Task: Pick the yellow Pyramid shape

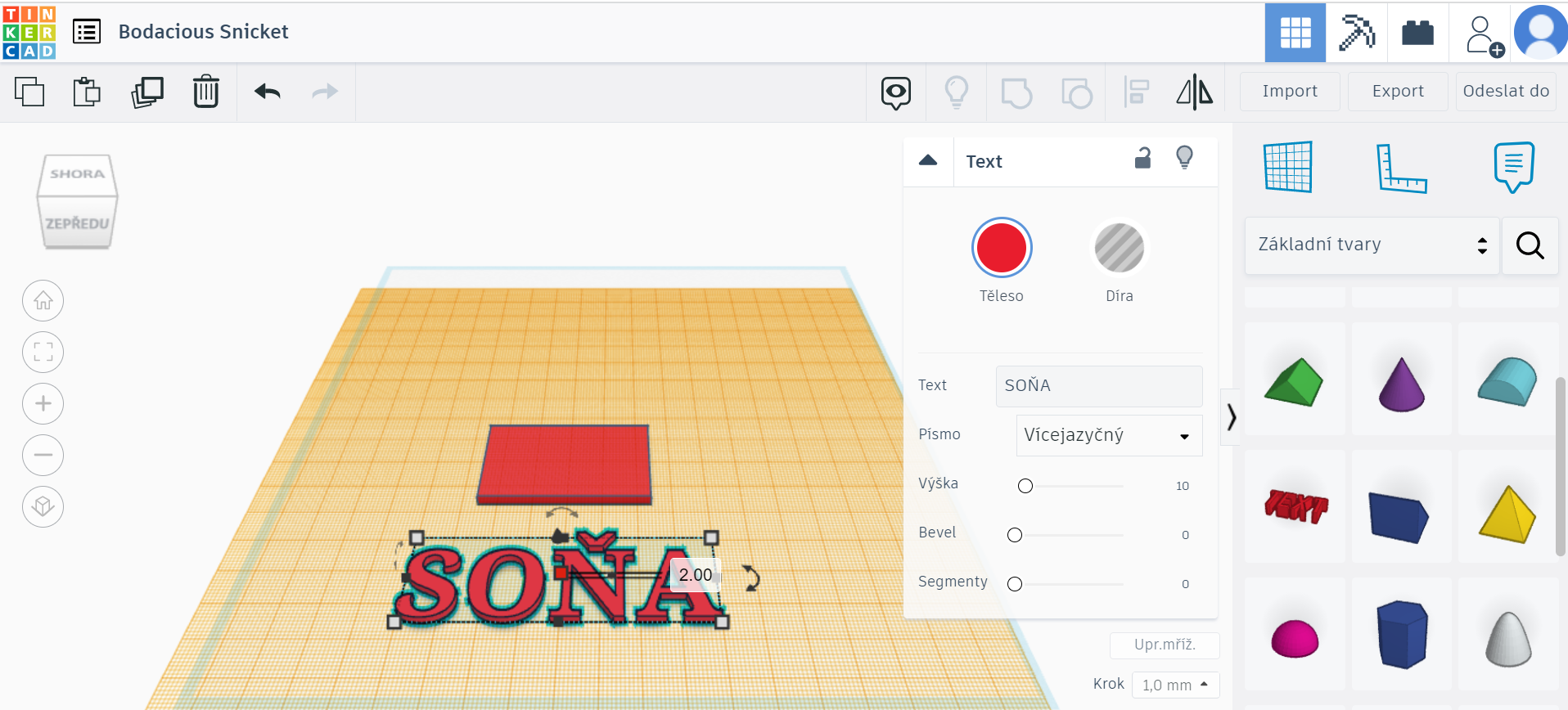Action: pyautogui.click(x=1508, y=506)
